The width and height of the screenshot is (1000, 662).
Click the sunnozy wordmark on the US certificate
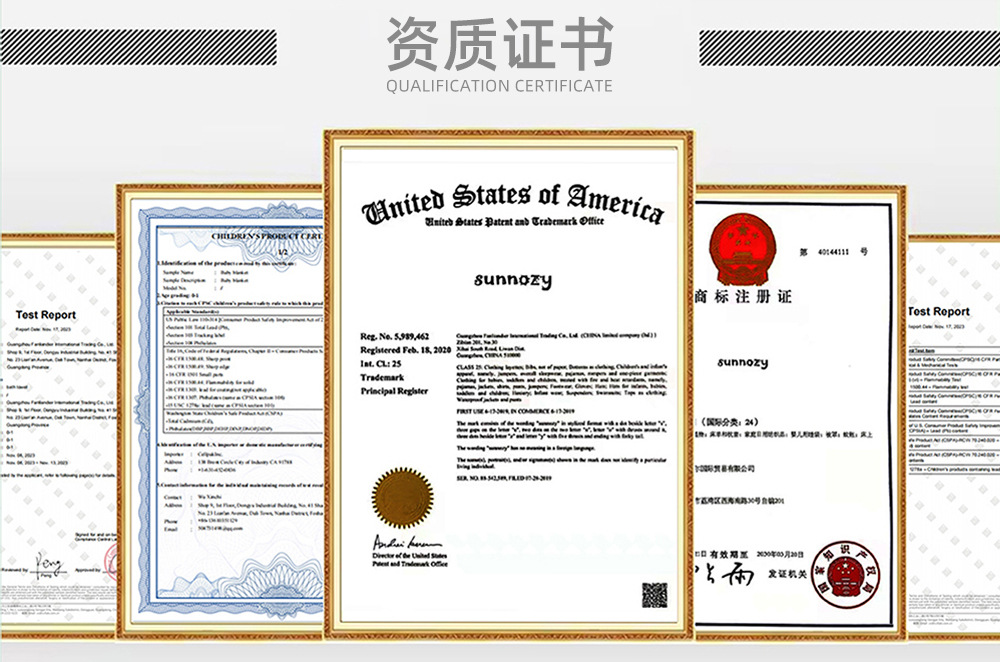pos(513,280)
